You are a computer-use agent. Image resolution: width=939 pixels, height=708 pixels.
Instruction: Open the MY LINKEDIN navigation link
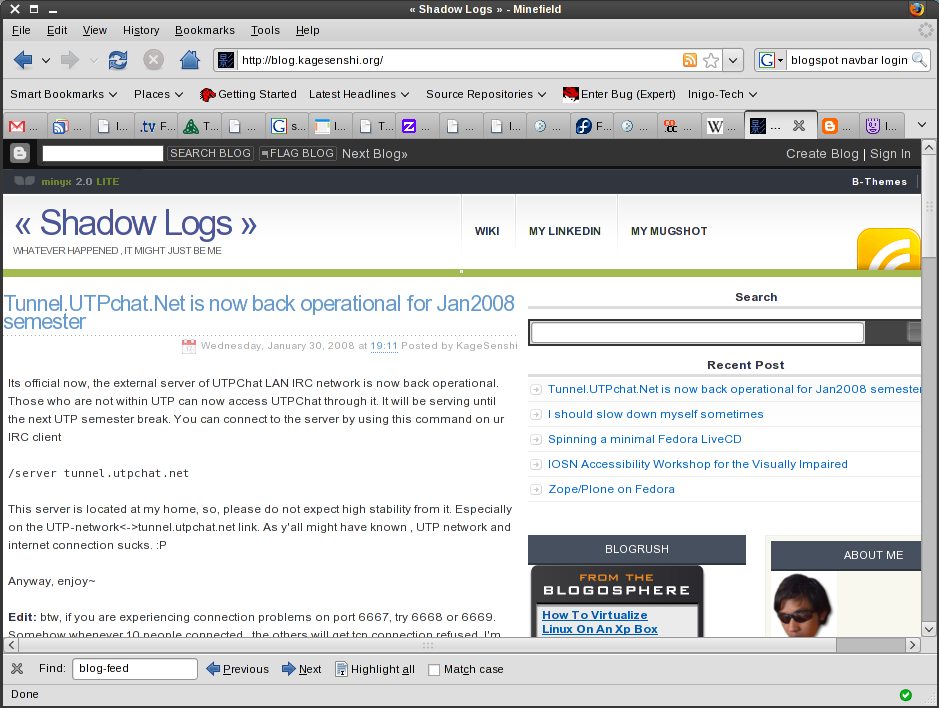(x=565, y=231)
